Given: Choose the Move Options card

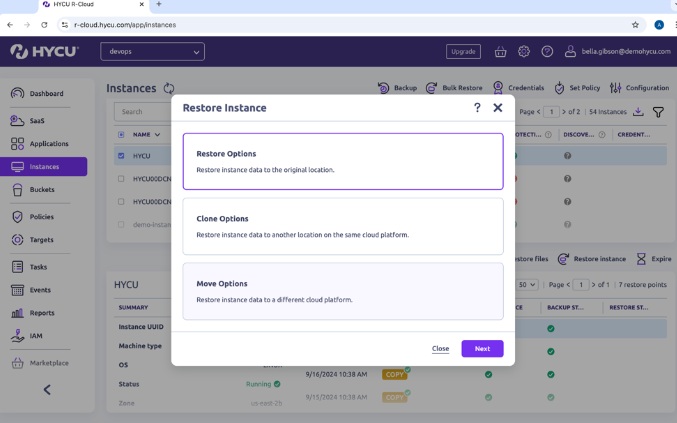Looking at the screenshot, I should (342, 291).
